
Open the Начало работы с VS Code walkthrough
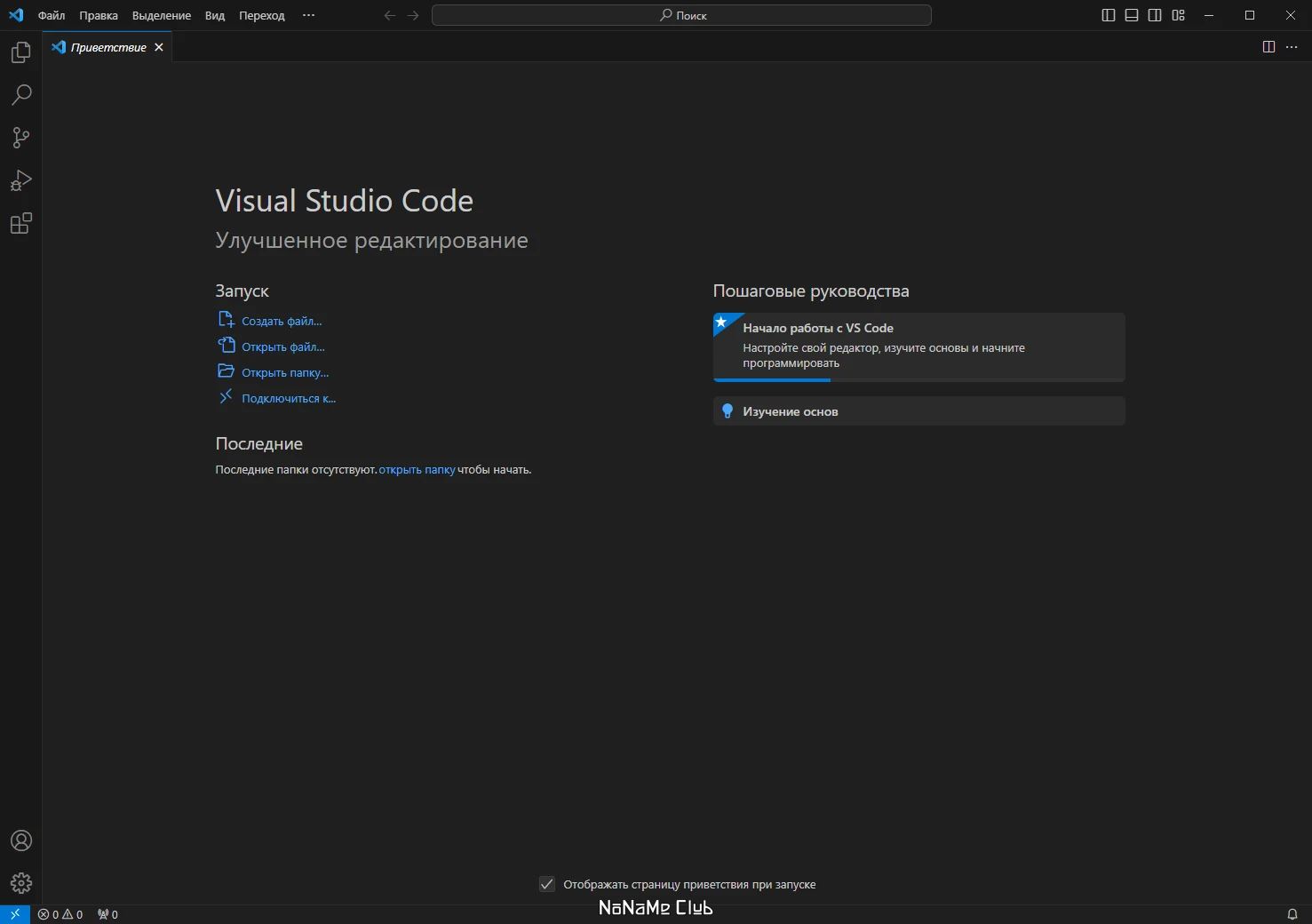pos(918,346)
